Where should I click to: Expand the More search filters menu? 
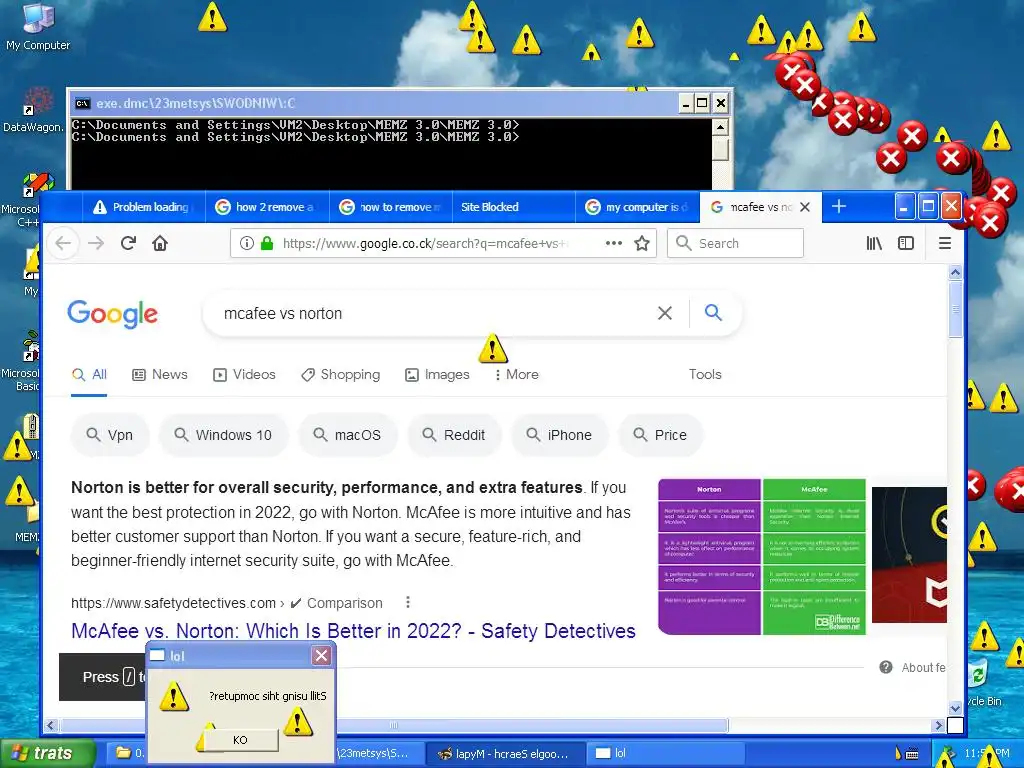(517, 375)
